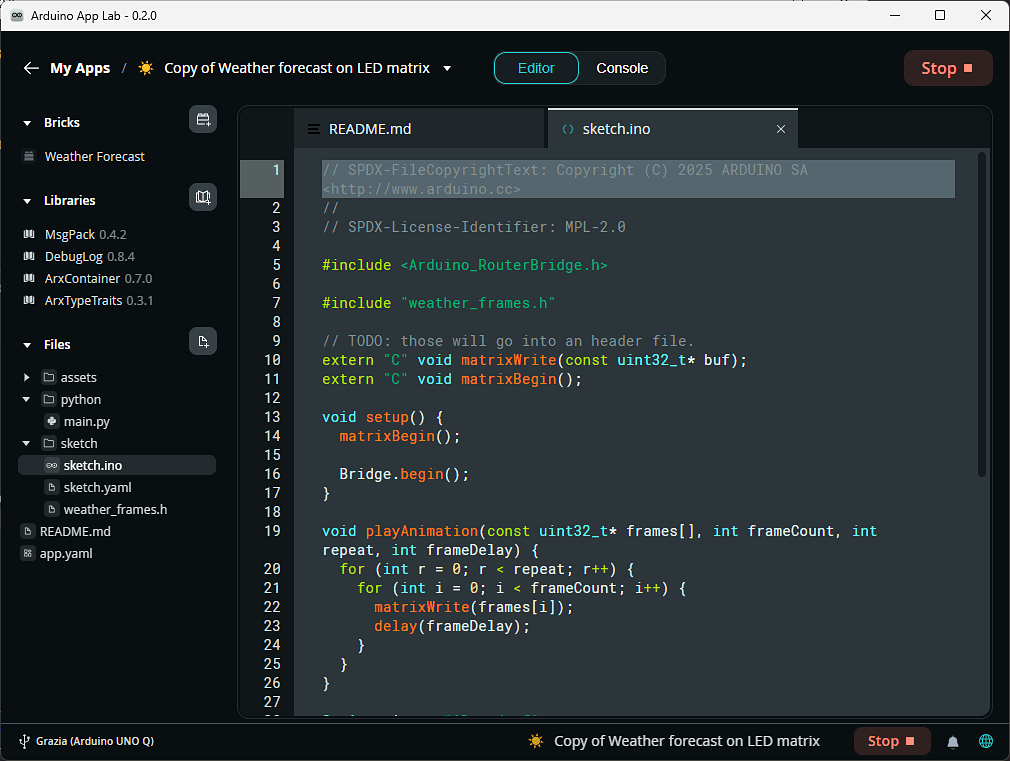Close the sketch.ino tab
Image resolution: width=1010 pixels, height=761 pixels.
tap(781, 129)
